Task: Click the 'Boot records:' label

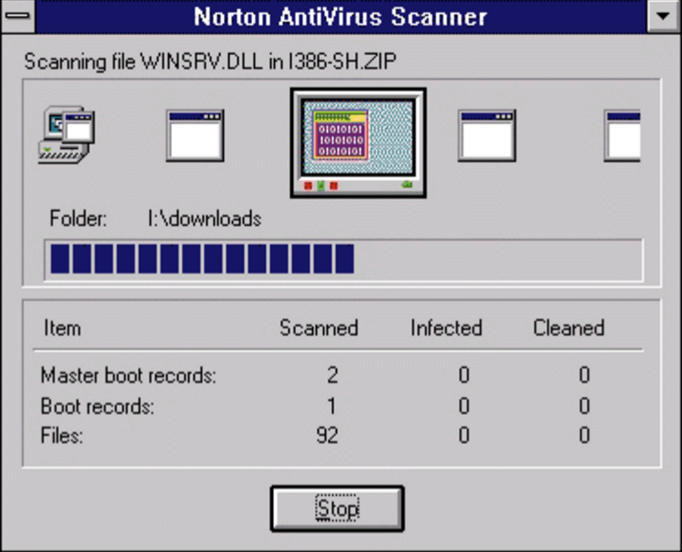Action: pyautogui.click(x=97, y=406)
